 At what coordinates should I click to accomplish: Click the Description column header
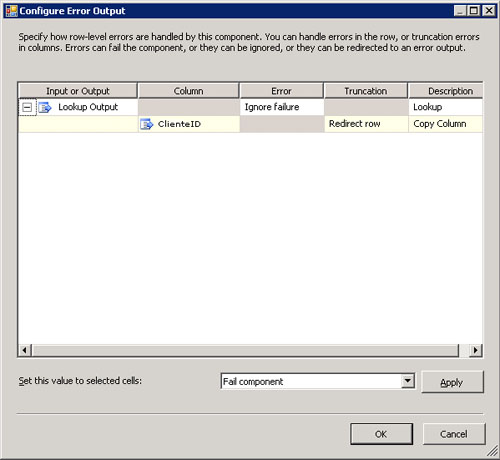446,91
